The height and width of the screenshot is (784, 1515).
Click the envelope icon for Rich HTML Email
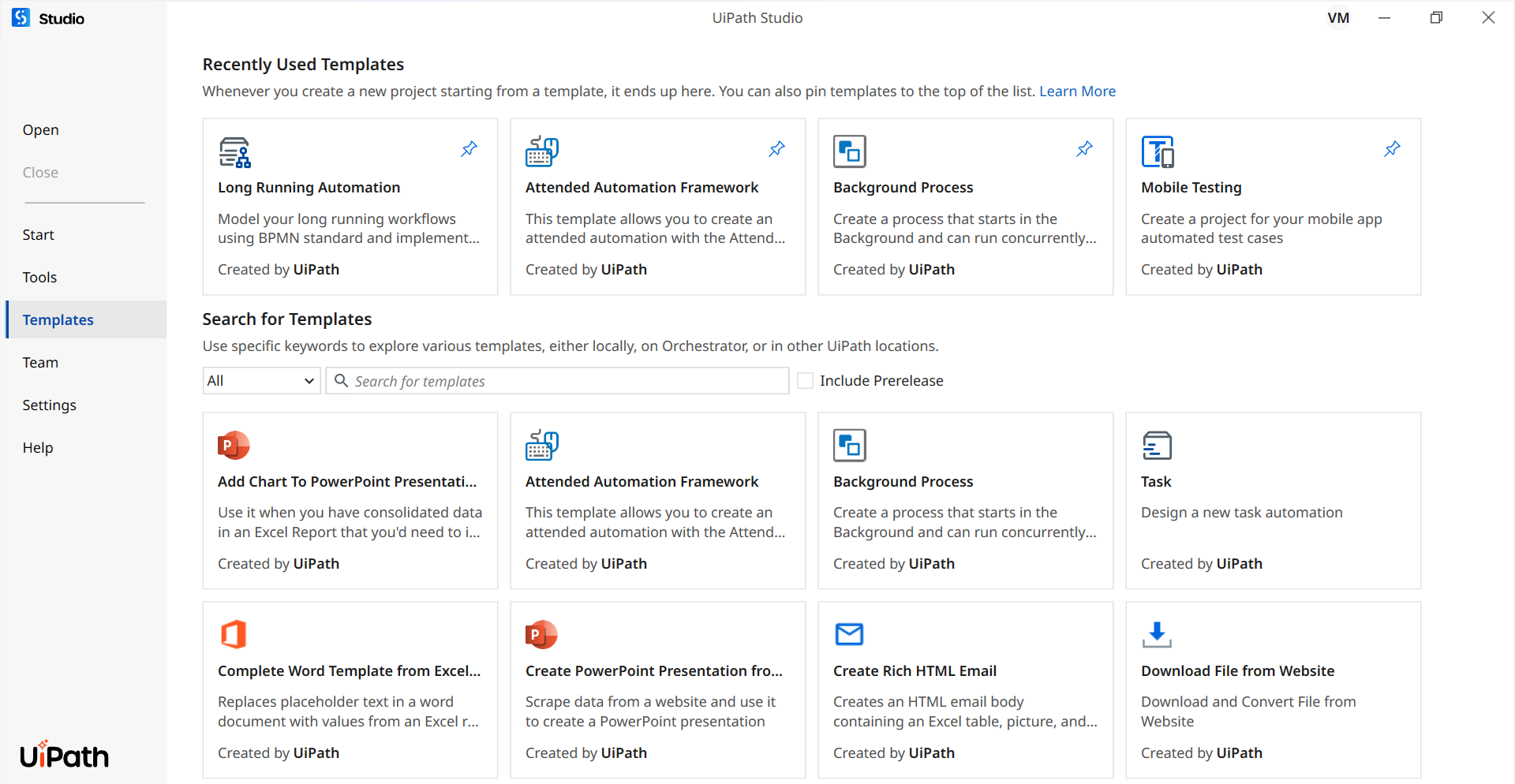click(849, 635)
